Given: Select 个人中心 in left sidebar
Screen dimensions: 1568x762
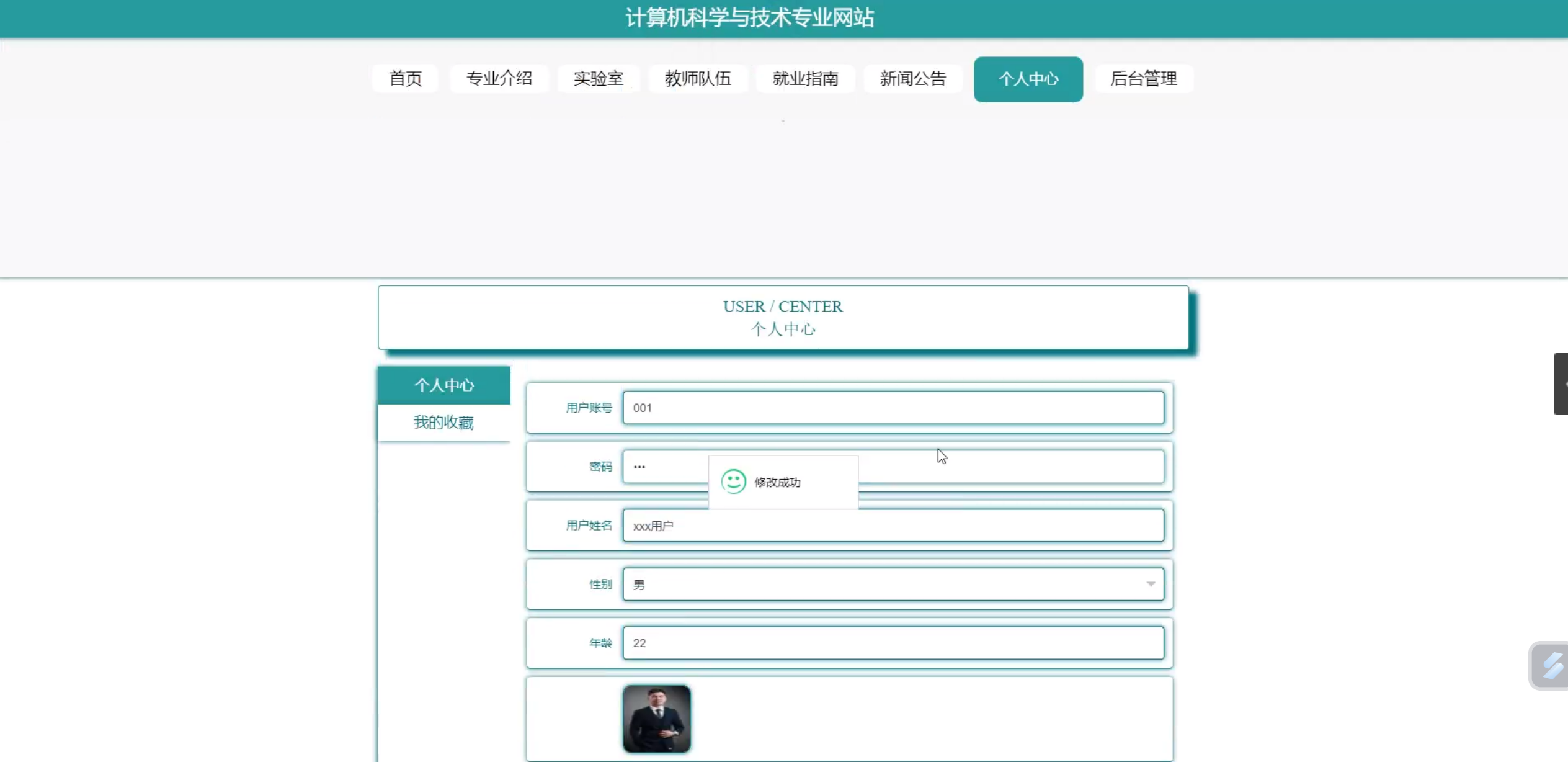Looking at the screenshot, I should (444, 385).
